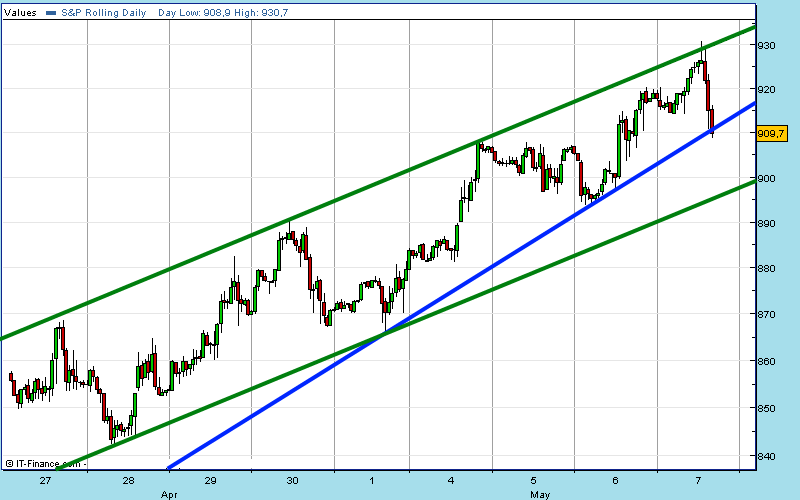Image resolution: width=800 pixels, height=500 pixels.
Task: Click date label 5 on time axis
Action: pos(533,481)
